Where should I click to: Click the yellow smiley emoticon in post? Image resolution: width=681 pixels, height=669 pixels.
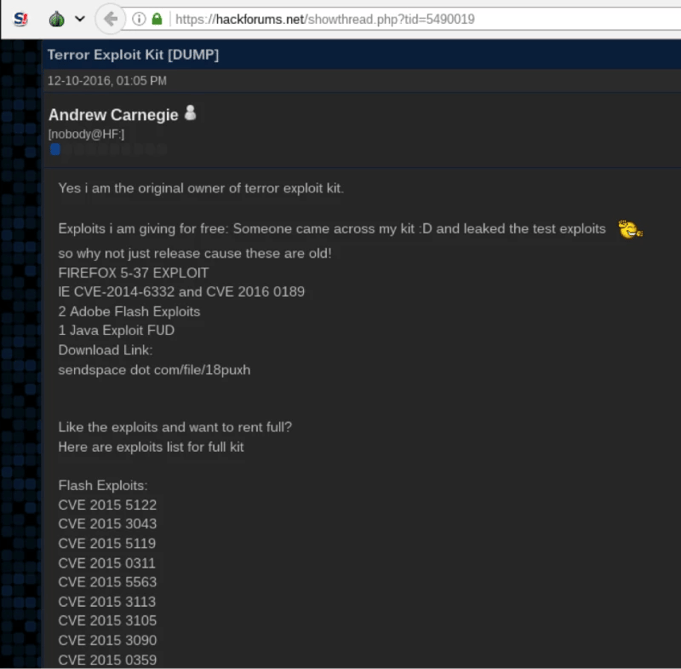click(x=629, y=229)
